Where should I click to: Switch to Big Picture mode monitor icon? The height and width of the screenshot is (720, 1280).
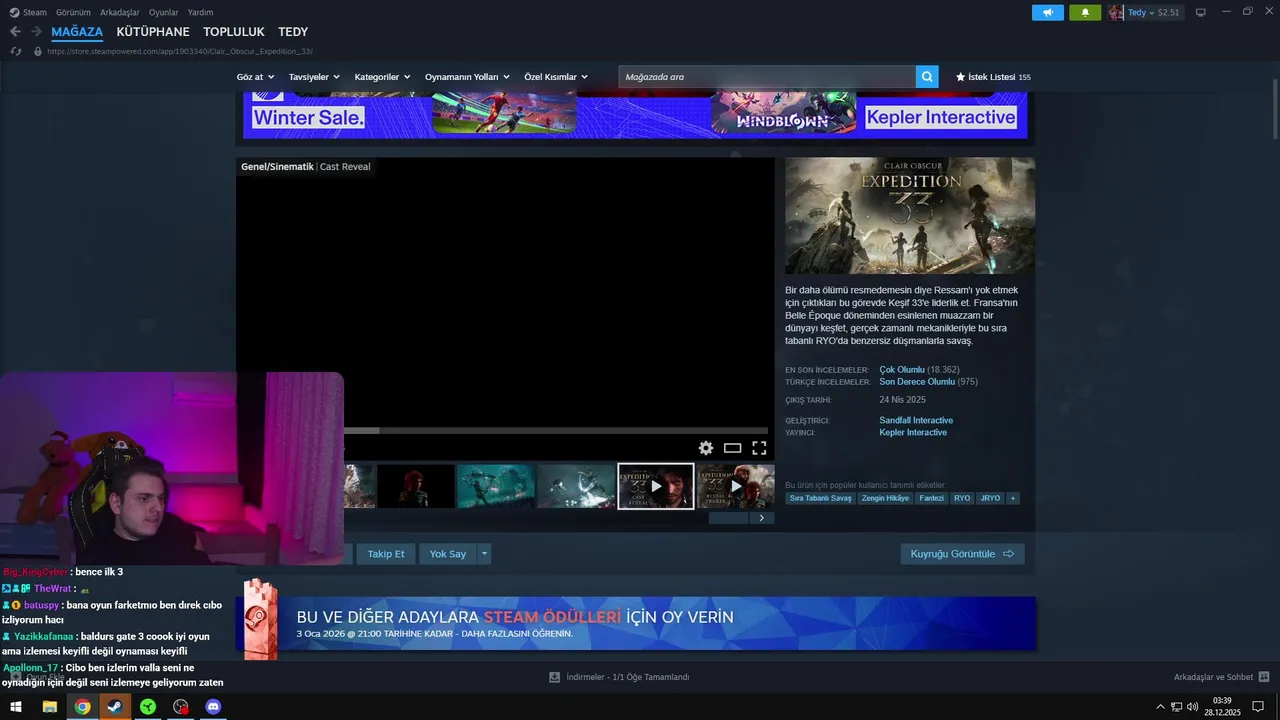click(1201, 12)
